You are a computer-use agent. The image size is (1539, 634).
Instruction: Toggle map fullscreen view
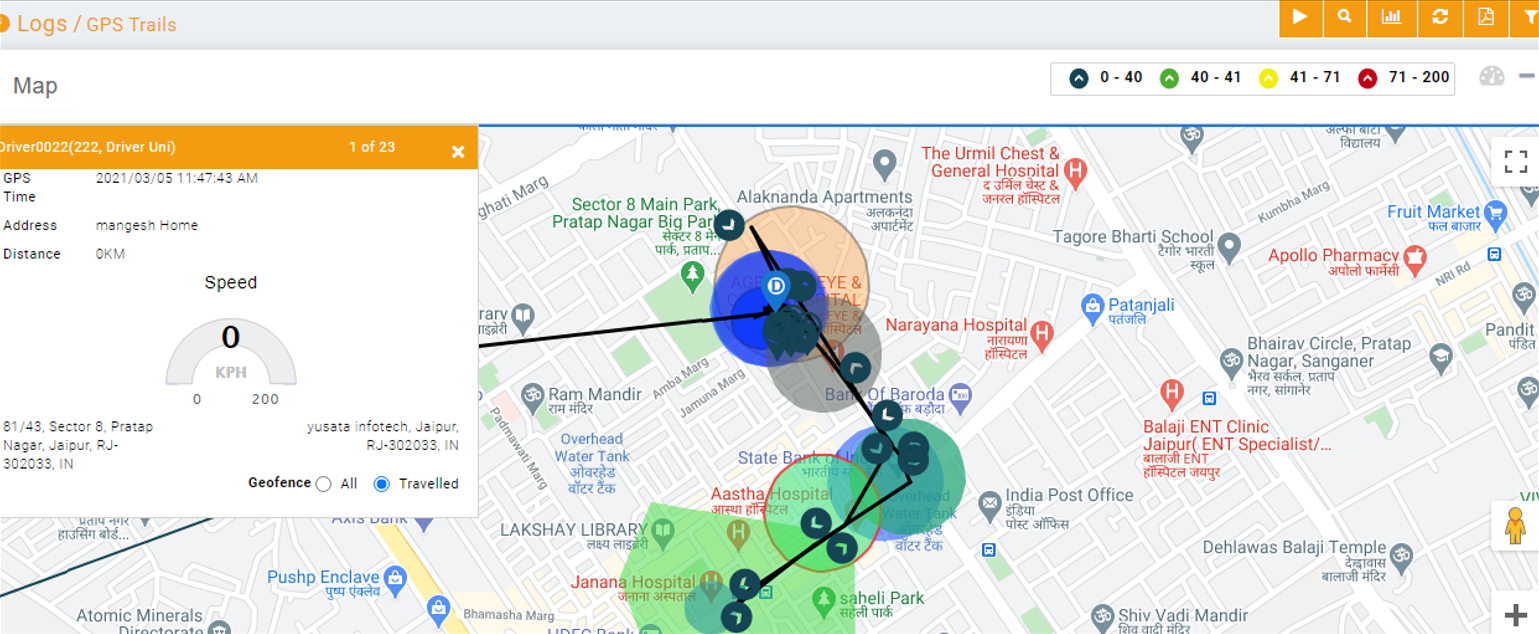[1515, 162]
